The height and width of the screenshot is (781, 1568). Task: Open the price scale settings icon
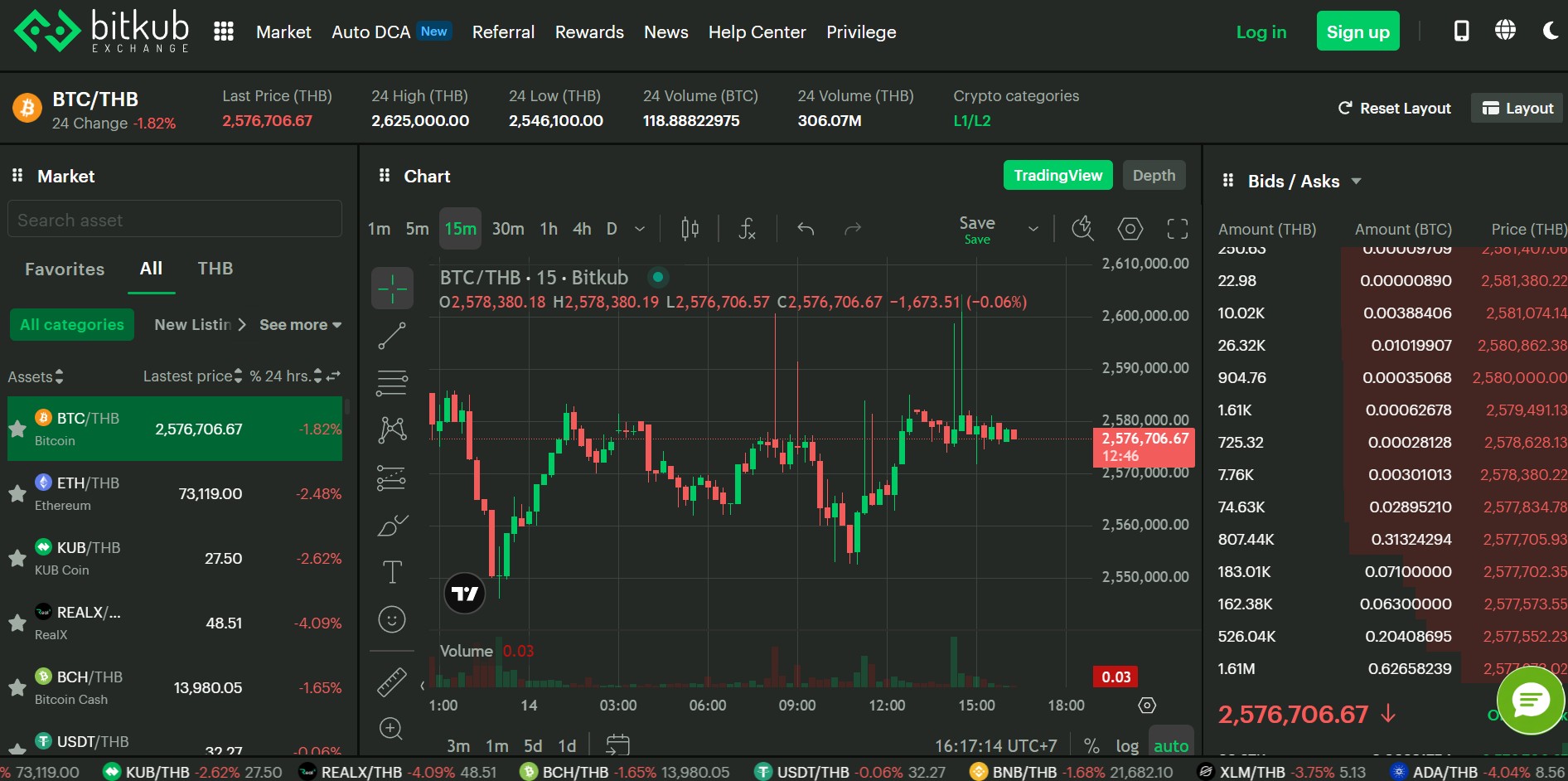(x=1147, y=706)
